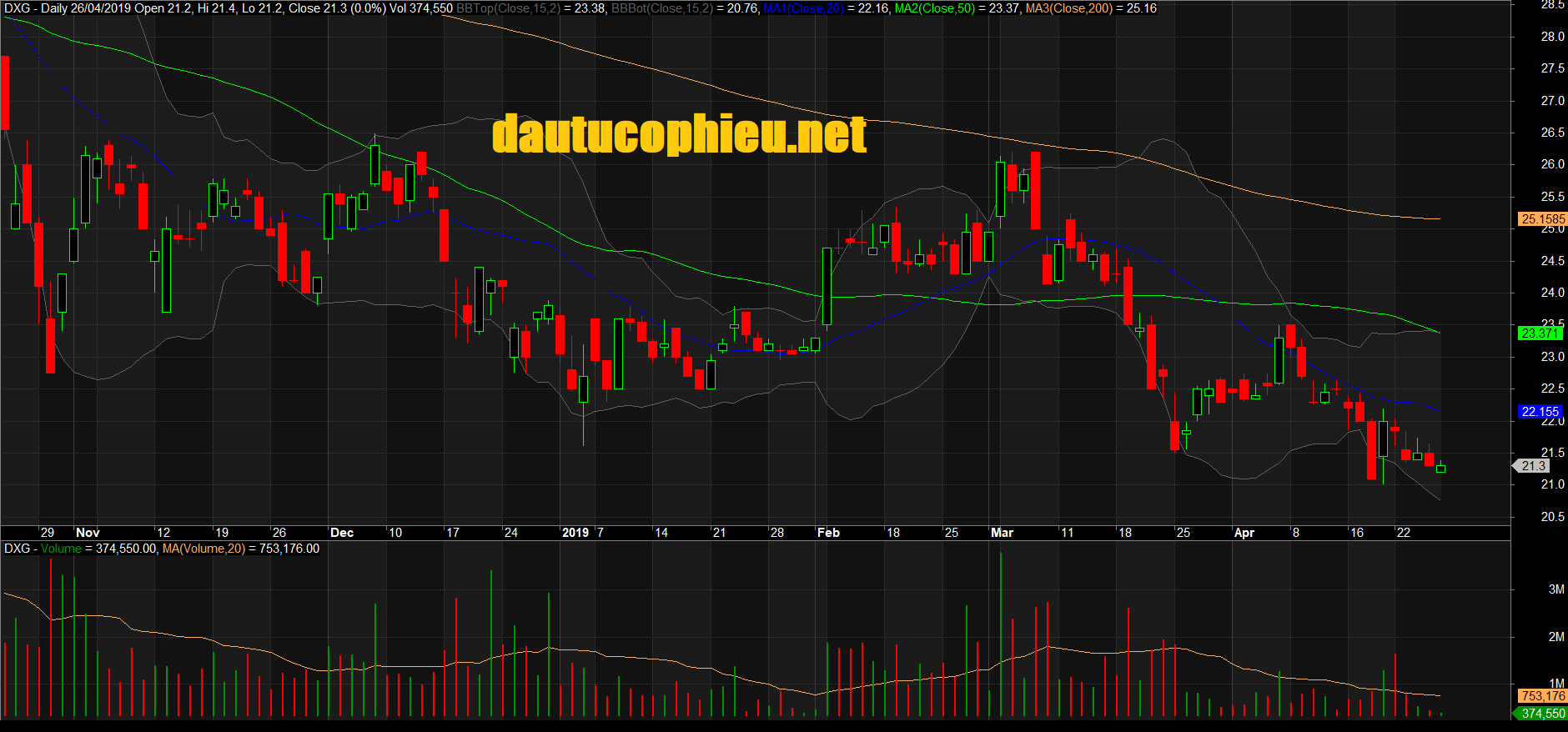Click the 21.3 last price marker
The width and height of the screenshot is (1568, 732).
[1533, 466]
